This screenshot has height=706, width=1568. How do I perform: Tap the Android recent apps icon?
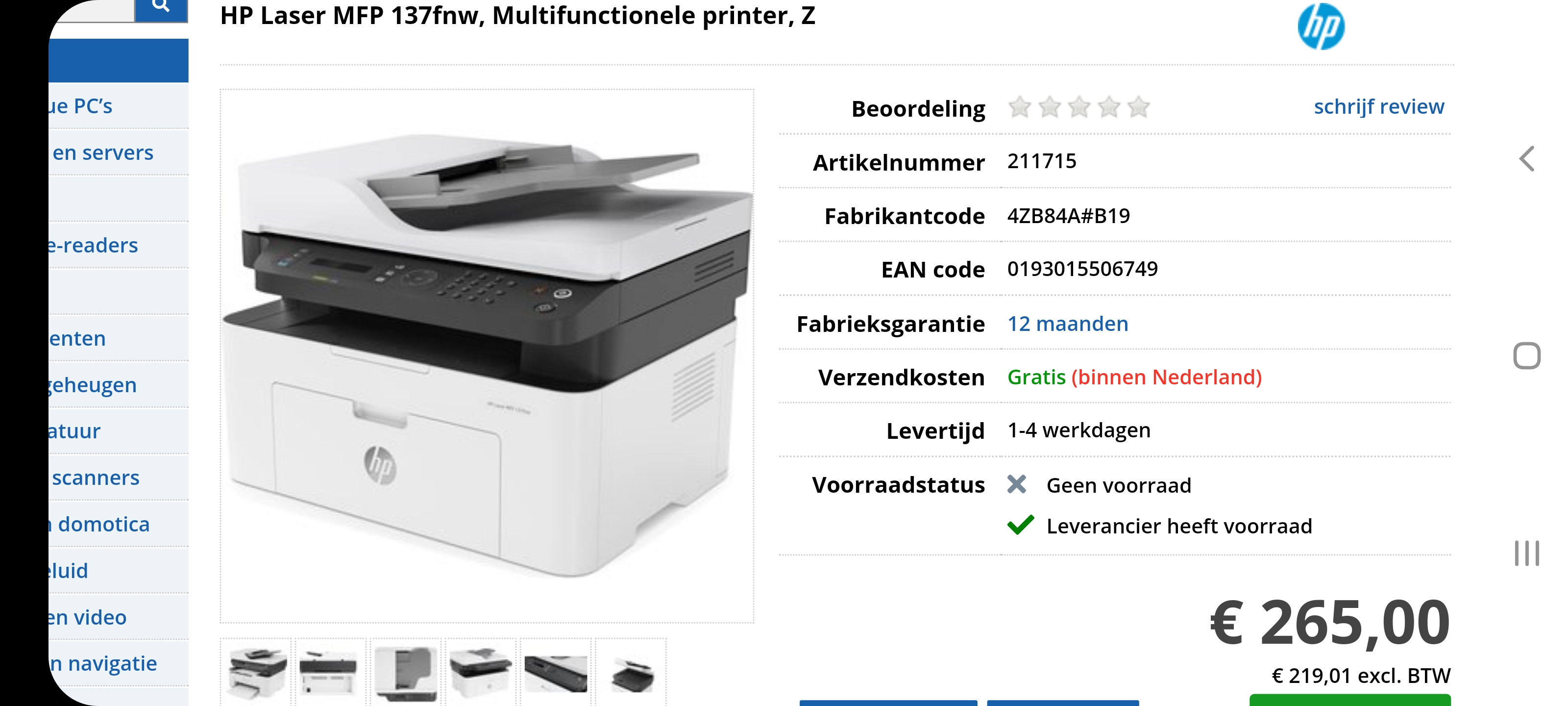(x=1527, y=553)
